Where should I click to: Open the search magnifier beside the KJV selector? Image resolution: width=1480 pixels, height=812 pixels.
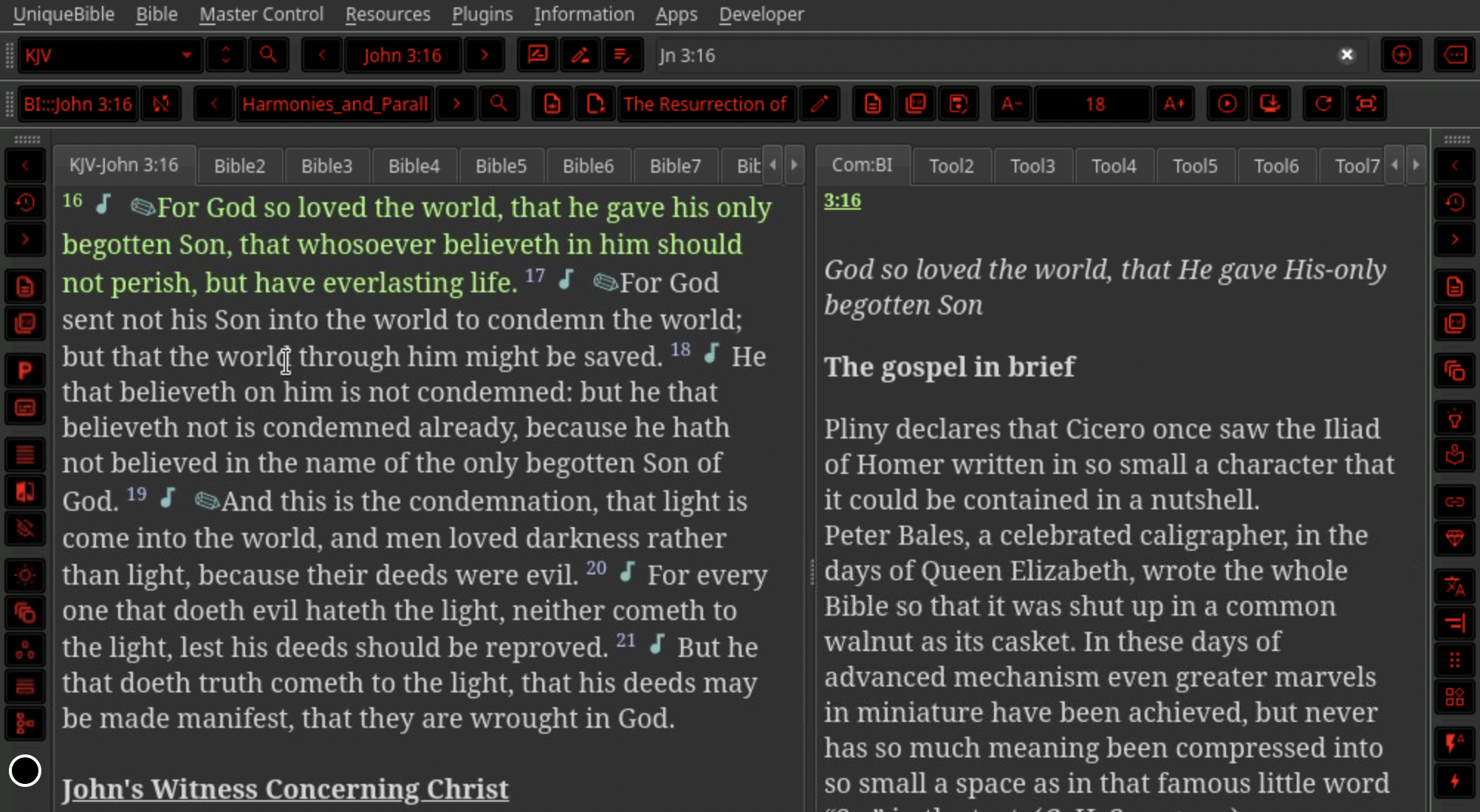coord(268,55)
